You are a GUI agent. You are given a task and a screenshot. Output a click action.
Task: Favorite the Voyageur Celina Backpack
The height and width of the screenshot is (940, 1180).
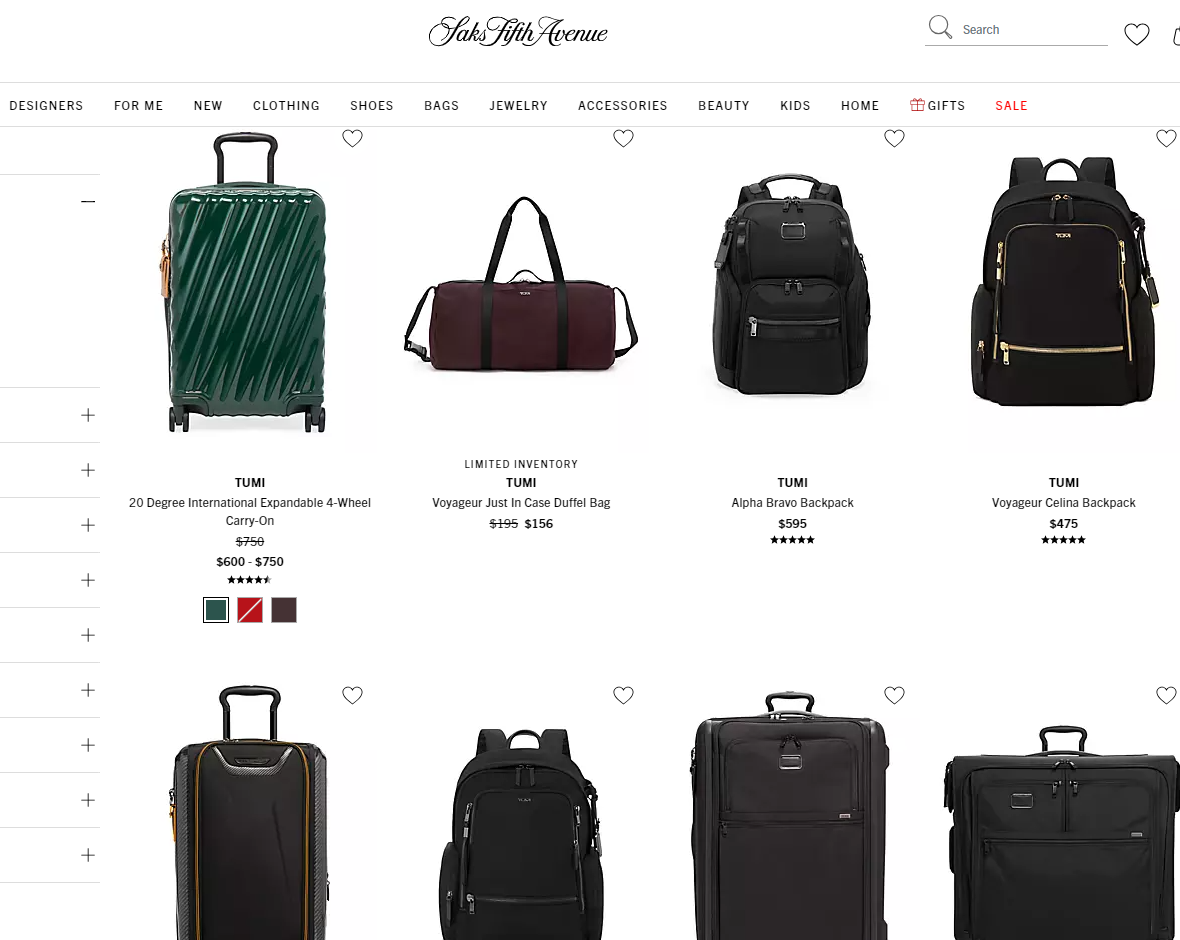pyautogui.click(x=1166, y=138)
